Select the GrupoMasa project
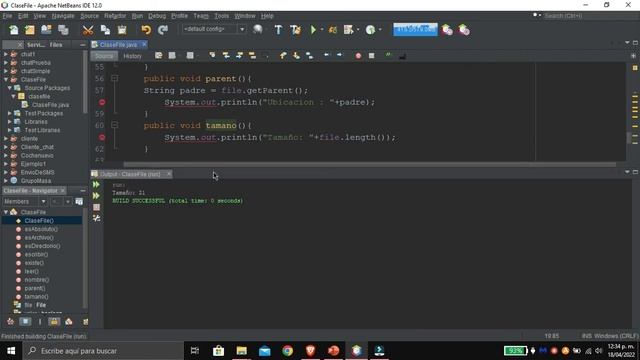The height and width of the screenshot is (360, 640). coord(36,180)
